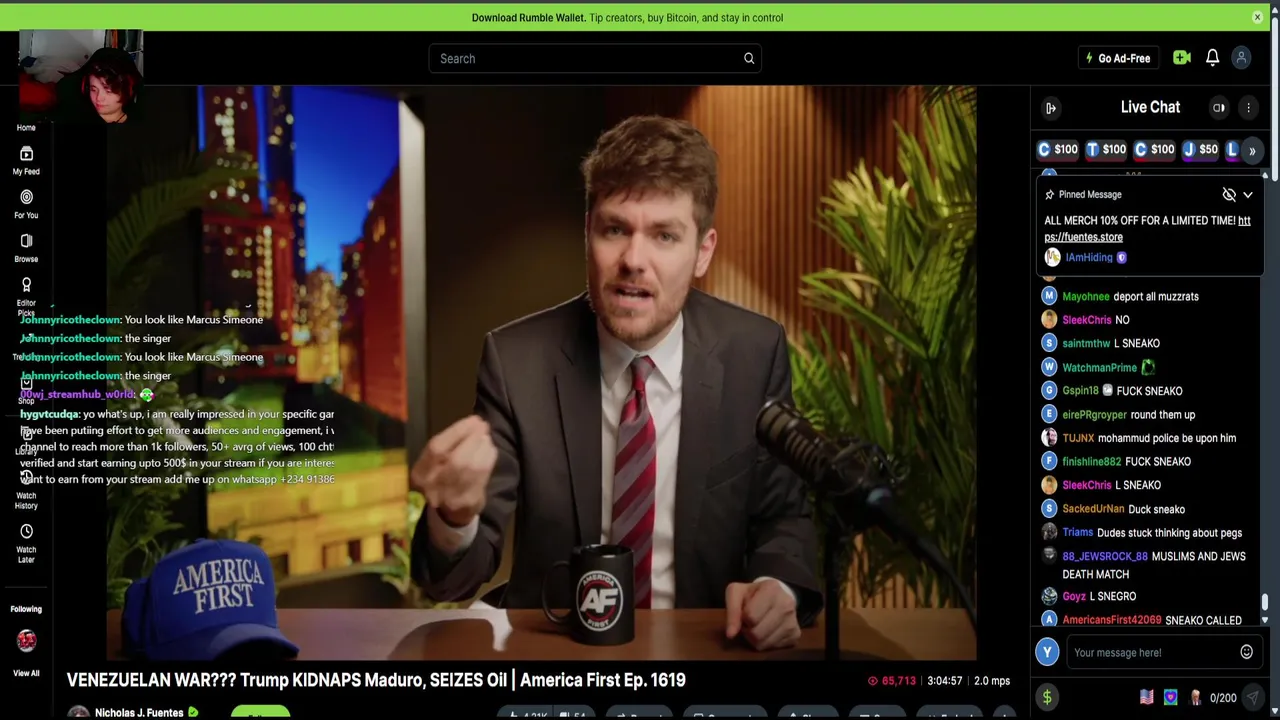Click the Nicholas J. Fuentes channel name
The image size is (1280, 720).
(139, 712)
